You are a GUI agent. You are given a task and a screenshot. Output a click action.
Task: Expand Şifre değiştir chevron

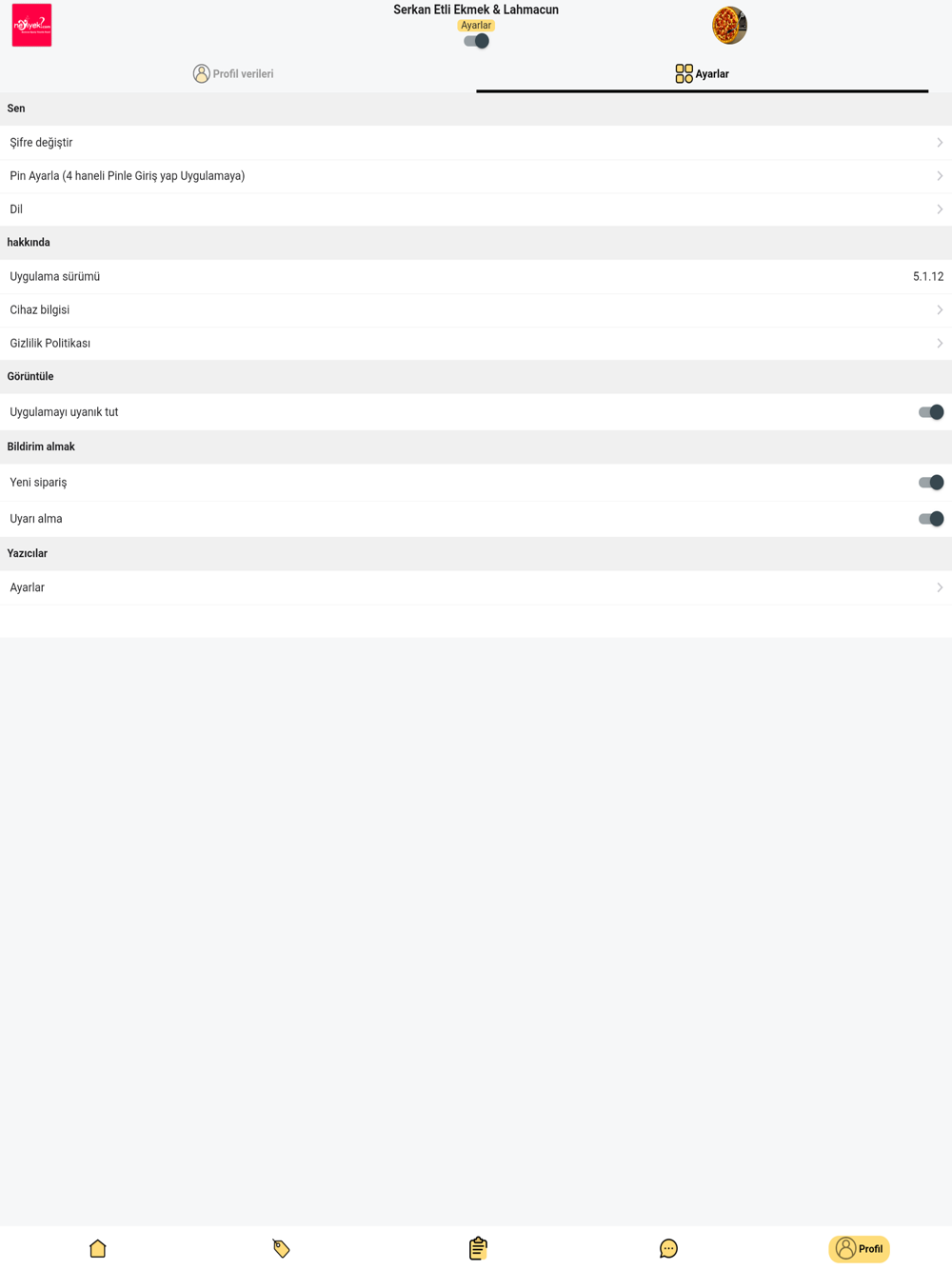pyautogui.click(x=940, y=143)
